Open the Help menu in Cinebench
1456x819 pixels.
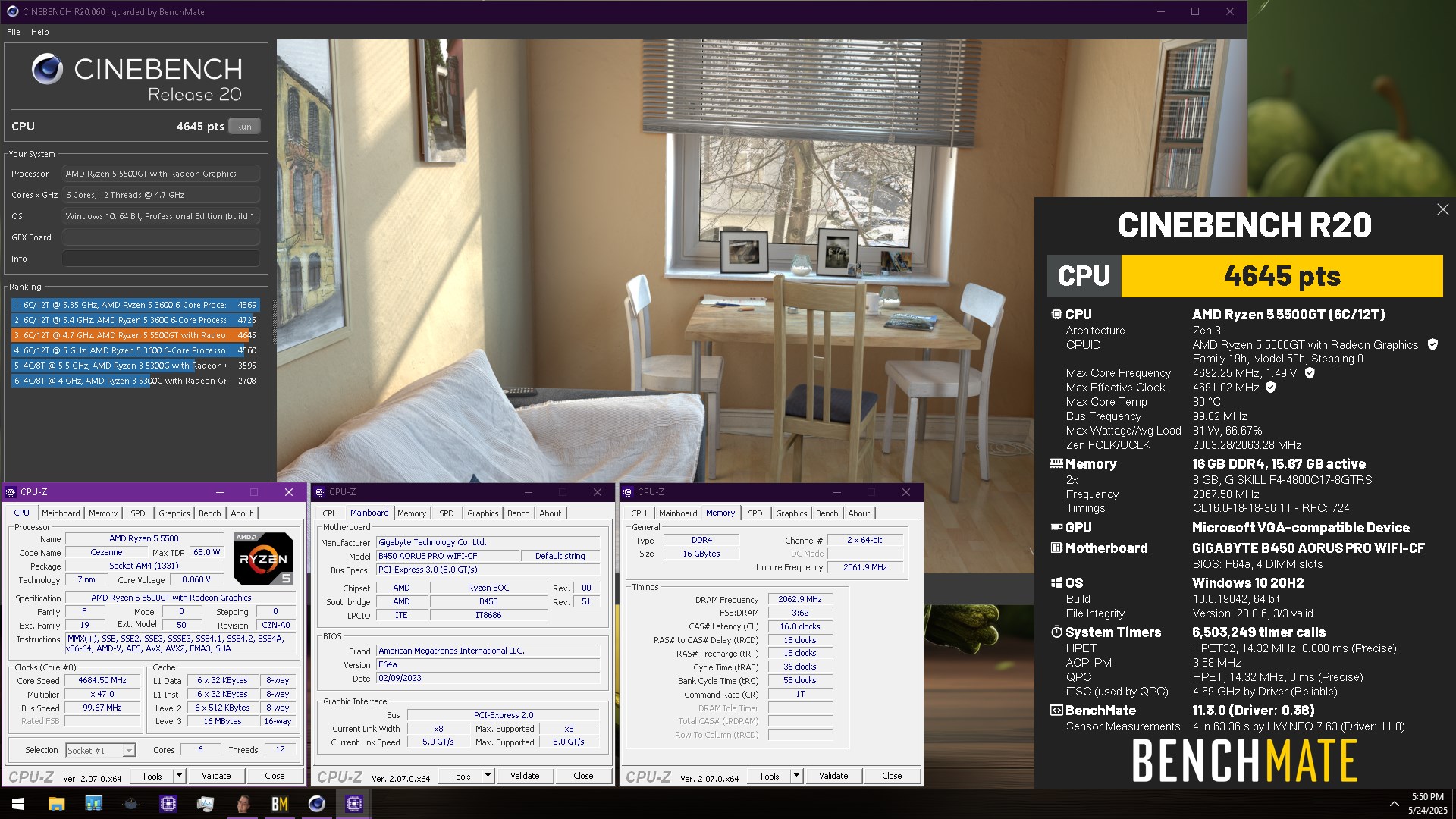coord(40,32)
